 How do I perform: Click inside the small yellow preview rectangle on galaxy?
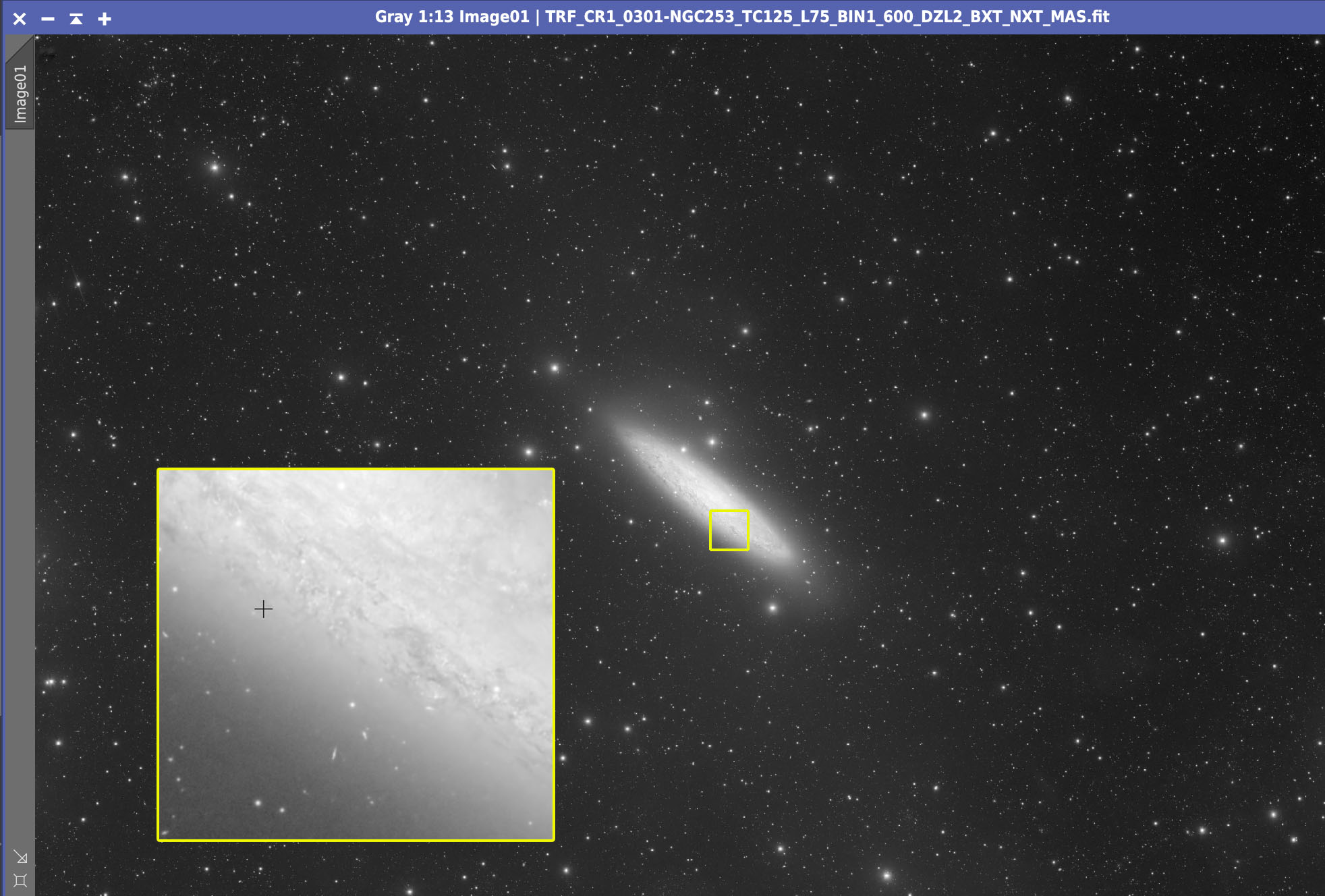click(729, 530)
